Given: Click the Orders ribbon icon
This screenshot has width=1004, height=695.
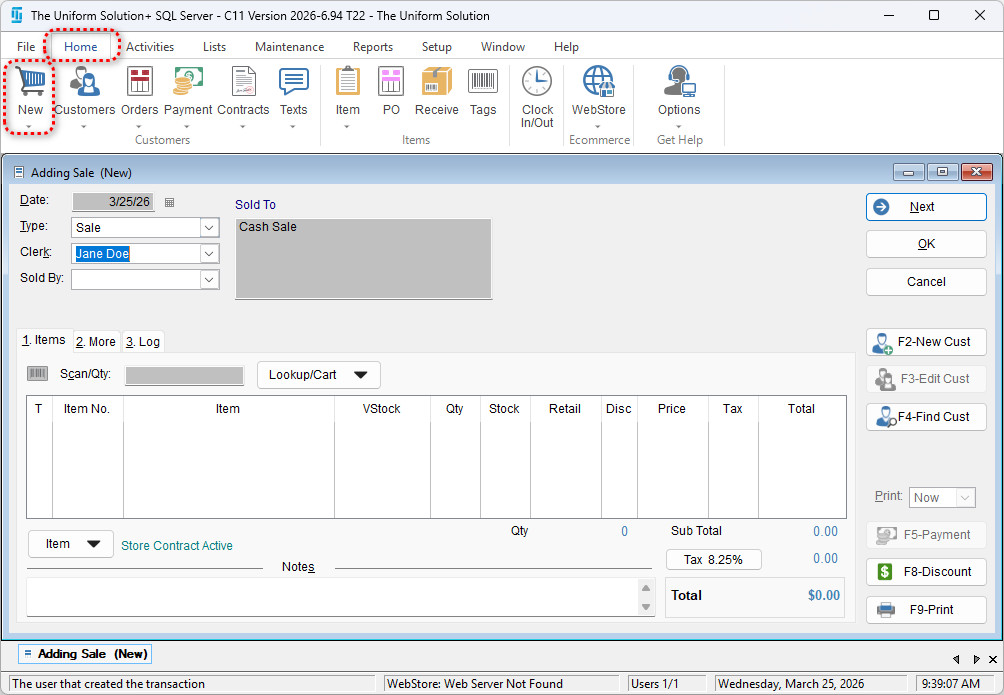Looking at the screenshot, I should (x=140, y=83).
